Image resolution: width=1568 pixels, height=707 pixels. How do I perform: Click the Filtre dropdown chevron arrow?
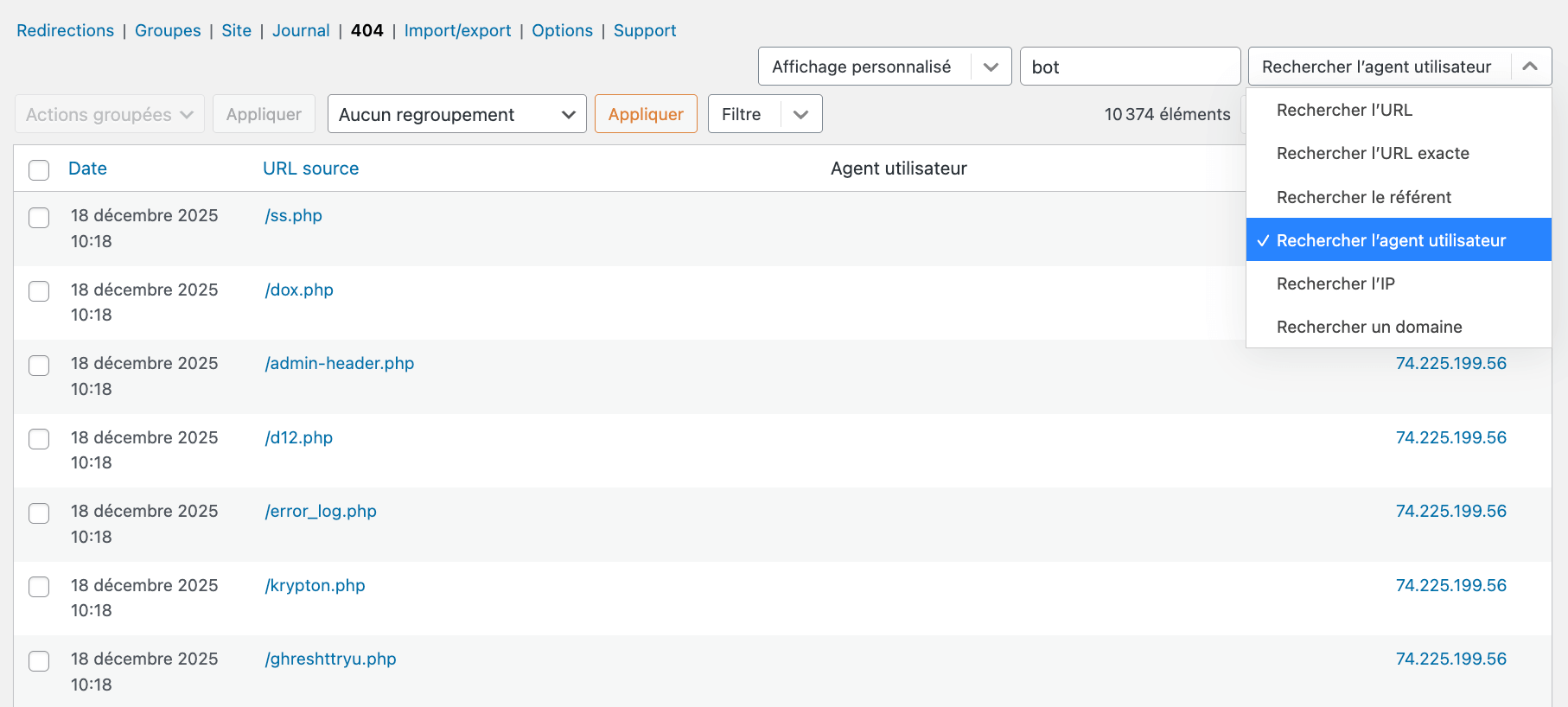pyautogui.click(x=801, y=114)
